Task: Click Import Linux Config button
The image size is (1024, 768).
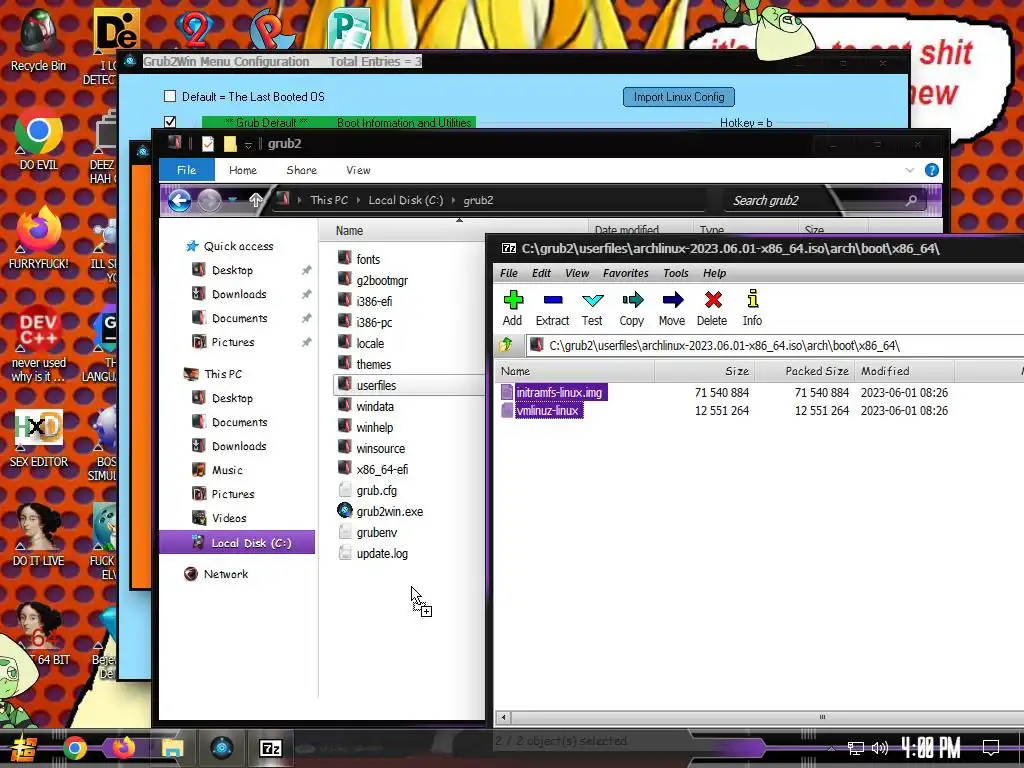Action: pyautogui.click(x=679, y=97)
